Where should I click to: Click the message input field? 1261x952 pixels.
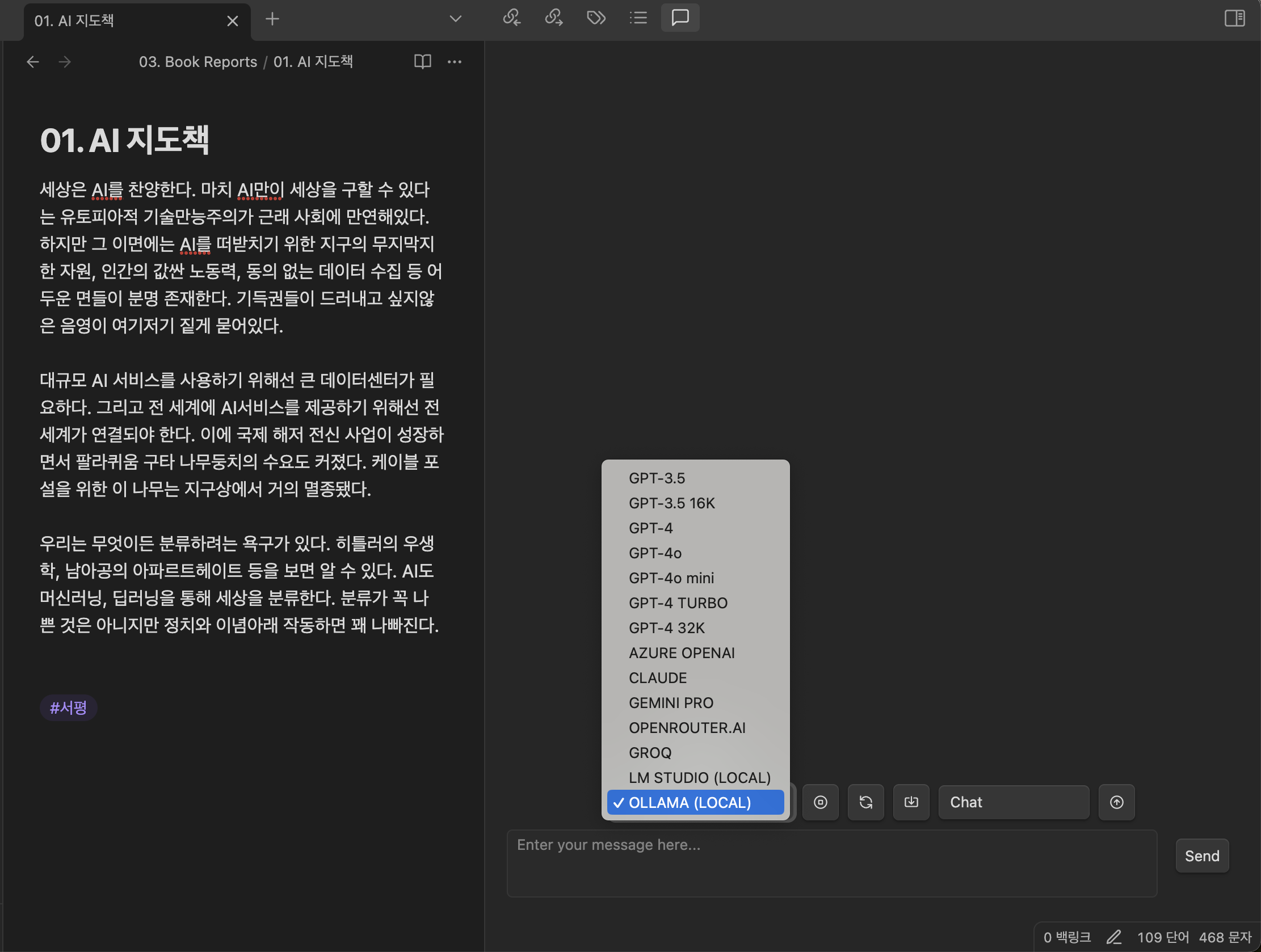tap(831, 863)
